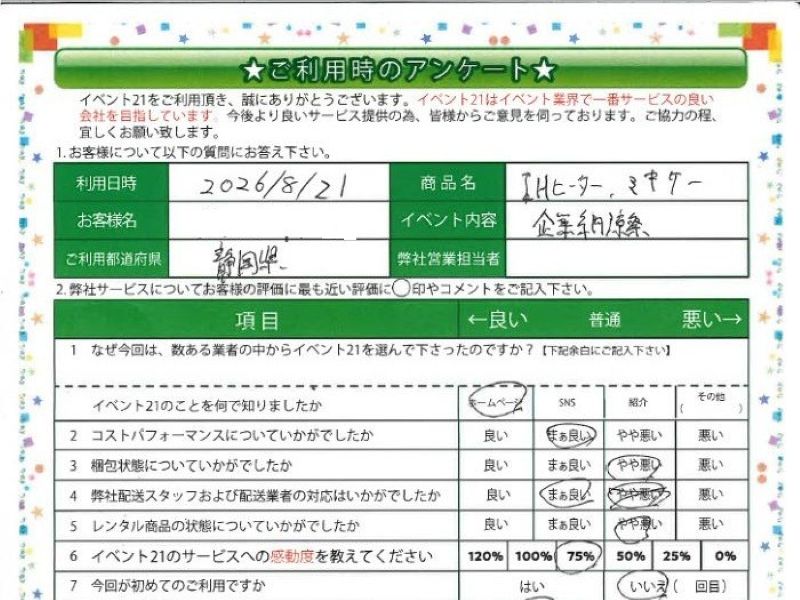Click question 6 about 感動度
This screenshot has height=600, width=800.
pyautogui.click(x=251, y=556)
